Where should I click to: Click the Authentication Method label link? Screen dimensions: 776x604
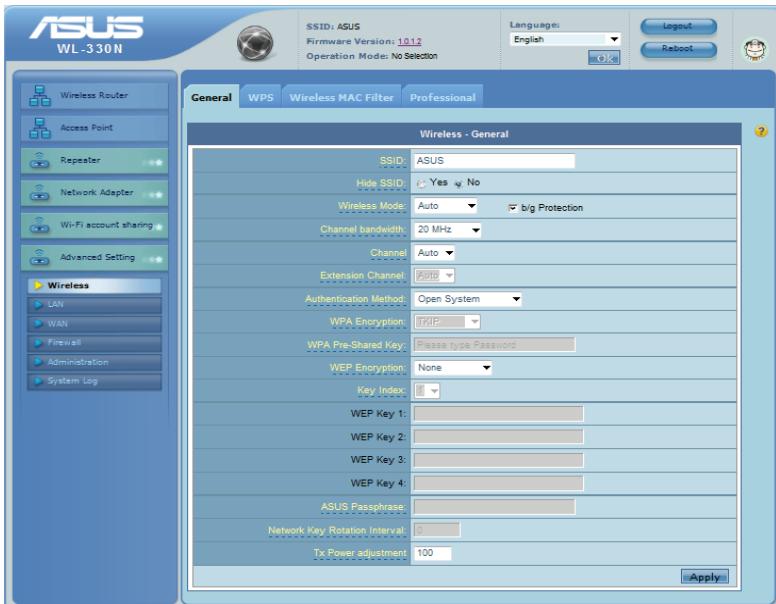356,299
